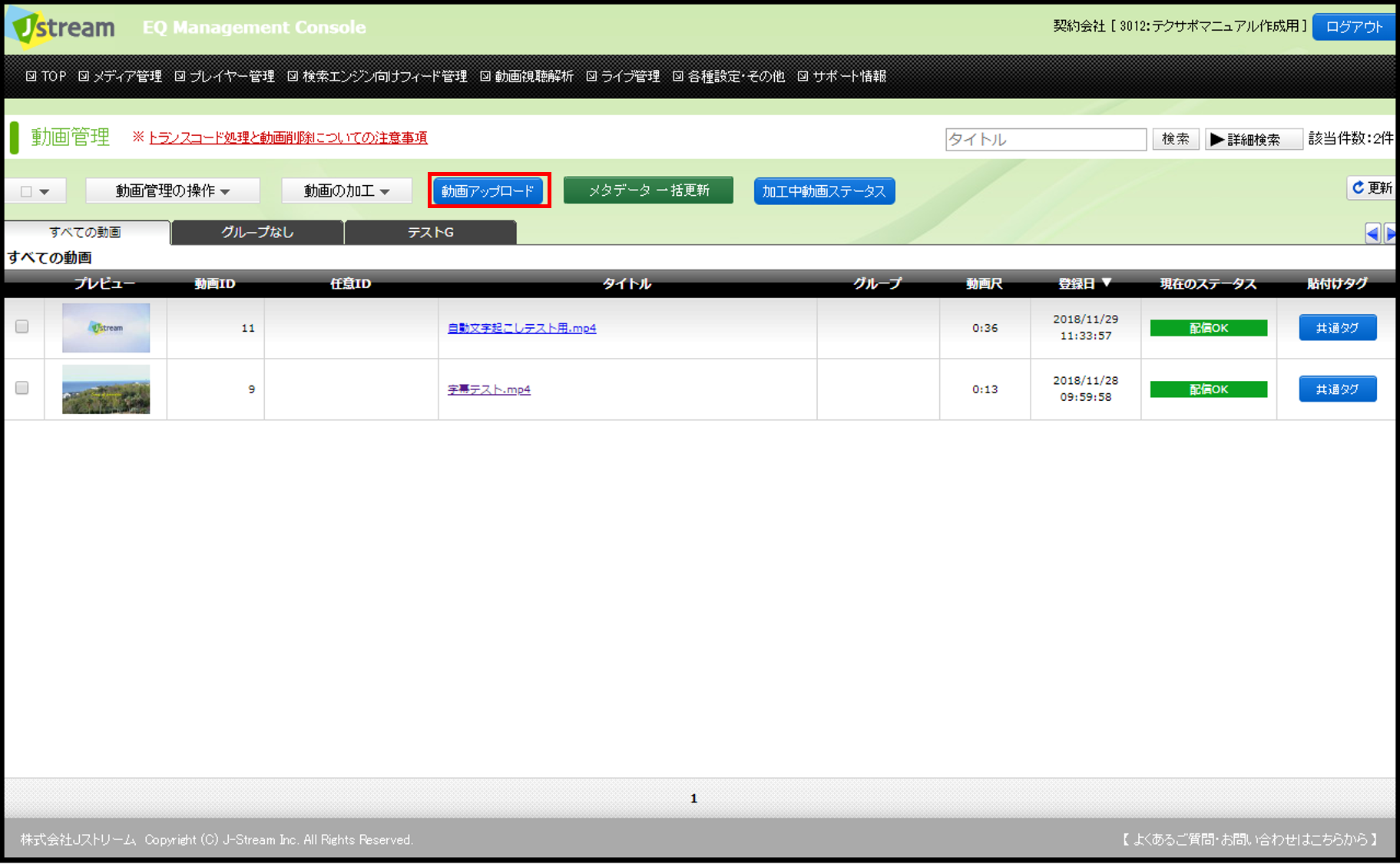Click the 動画アップロード button
This screenshot has width=1400, height=864.
tap(488, 191)
